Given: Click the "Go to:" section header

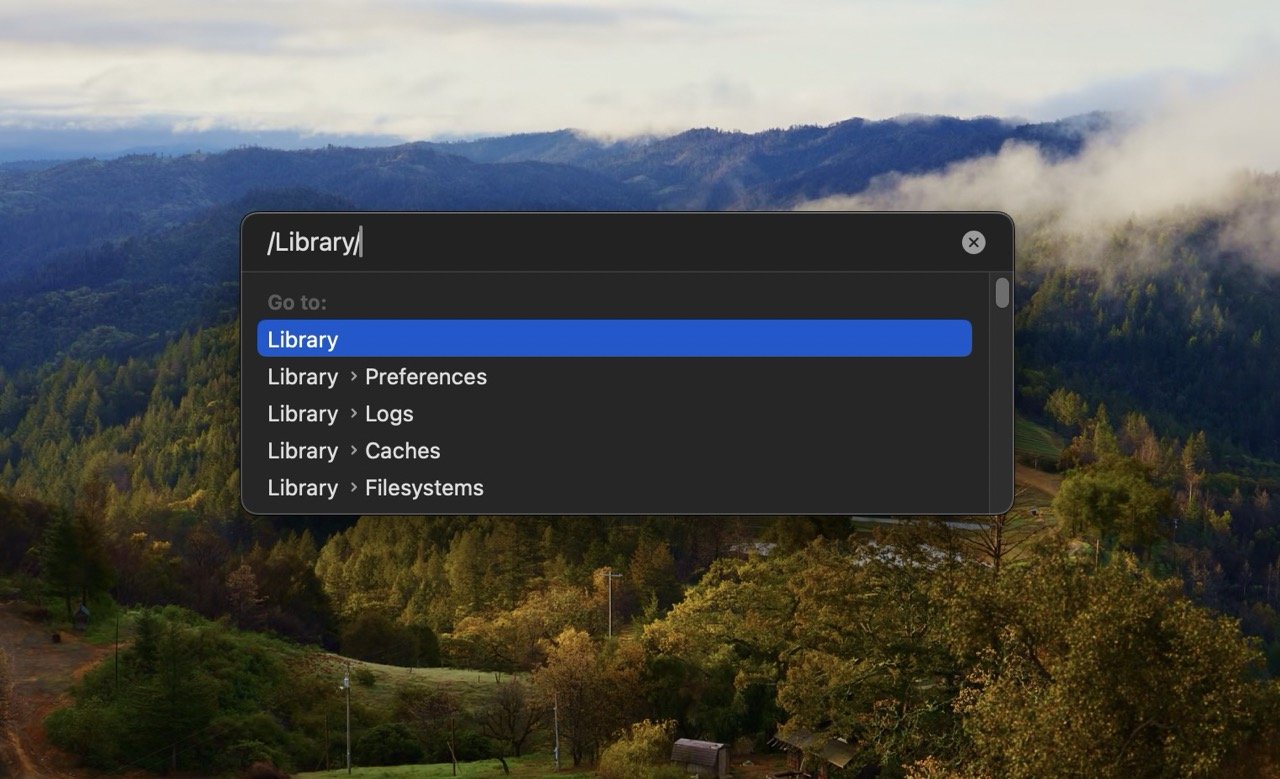Looking at the screenshot, I should pyautogui.click(x=297, y=302).
